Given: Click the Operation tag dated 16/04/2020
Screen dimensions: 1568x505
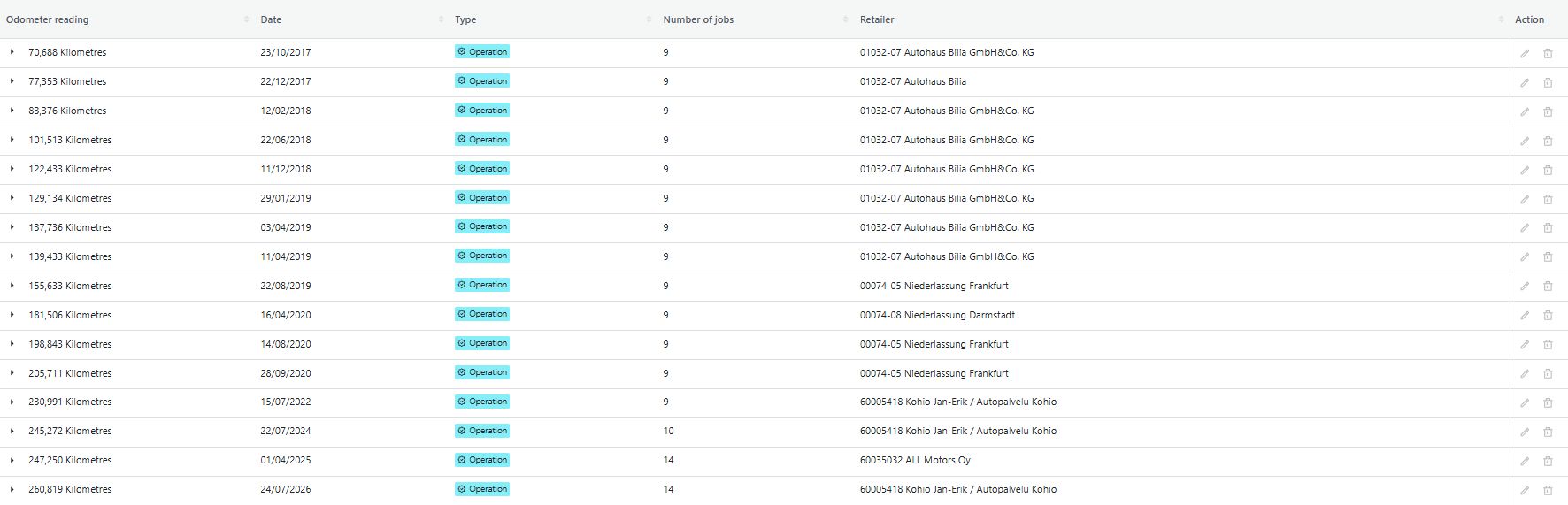Looking at the screenshot, I should pos(482,314).
